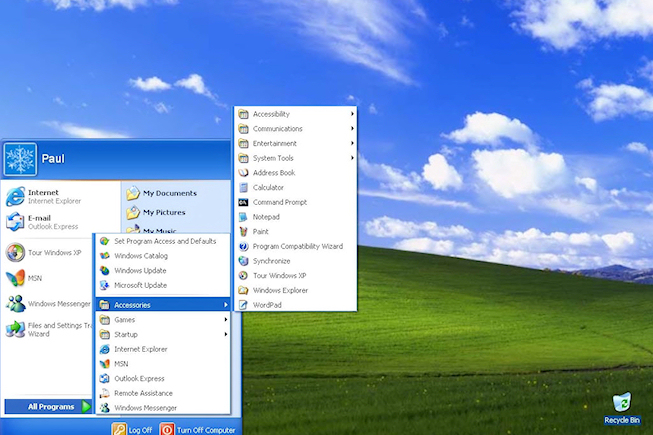Expand the Accessories submenu arrow
The image size is (653, 435).
[226, 305]
